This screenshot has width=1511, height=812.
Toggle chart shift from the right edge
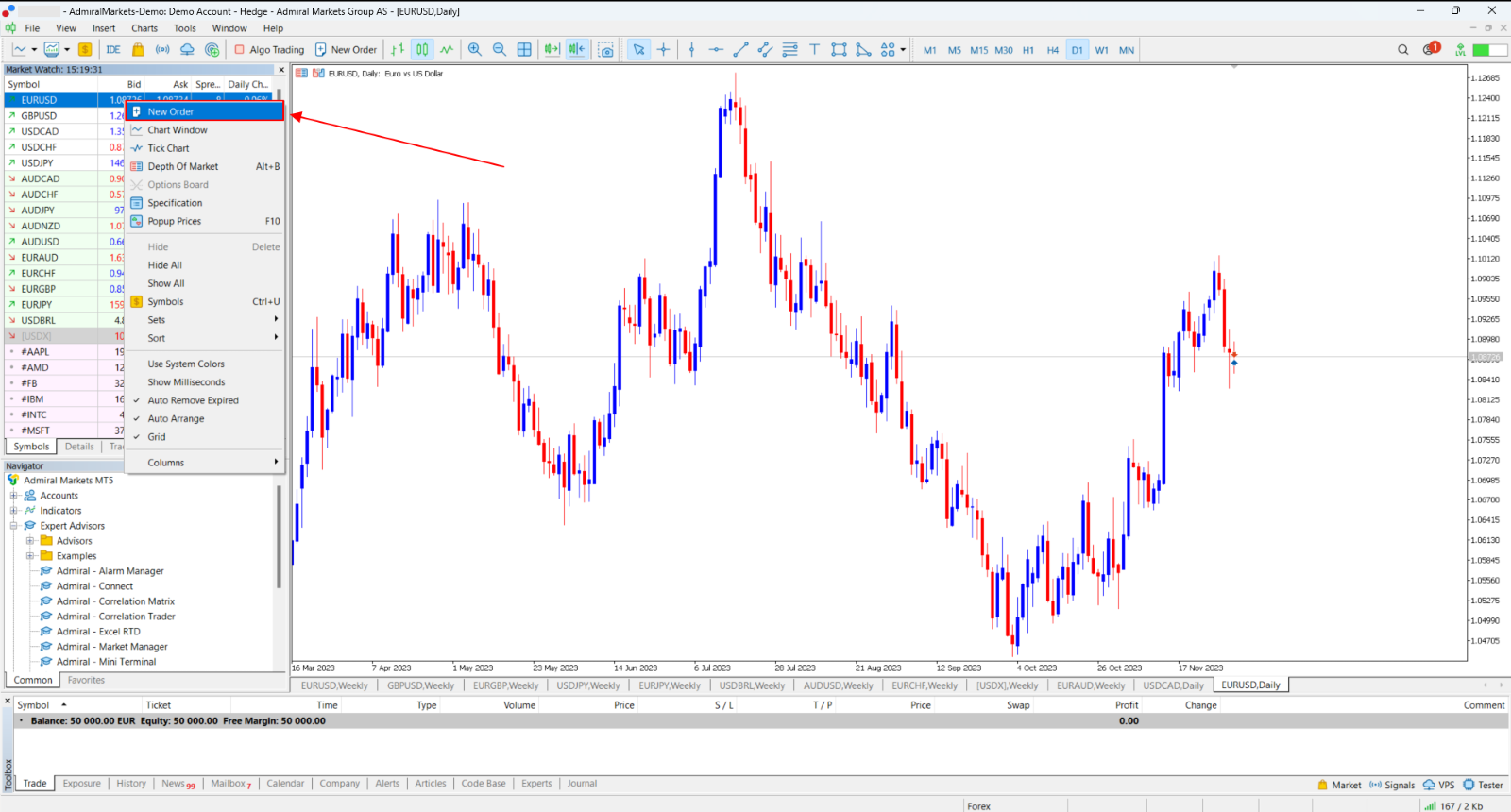[577, 50]
